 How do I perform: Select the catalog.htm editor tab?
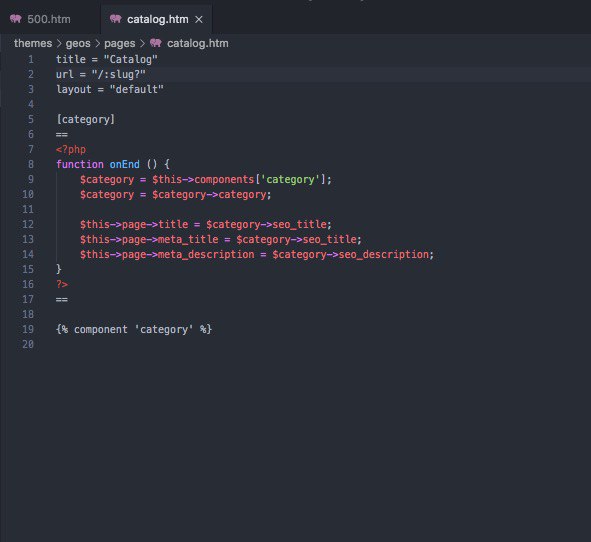pyautogui.click(x=157, y=19)
